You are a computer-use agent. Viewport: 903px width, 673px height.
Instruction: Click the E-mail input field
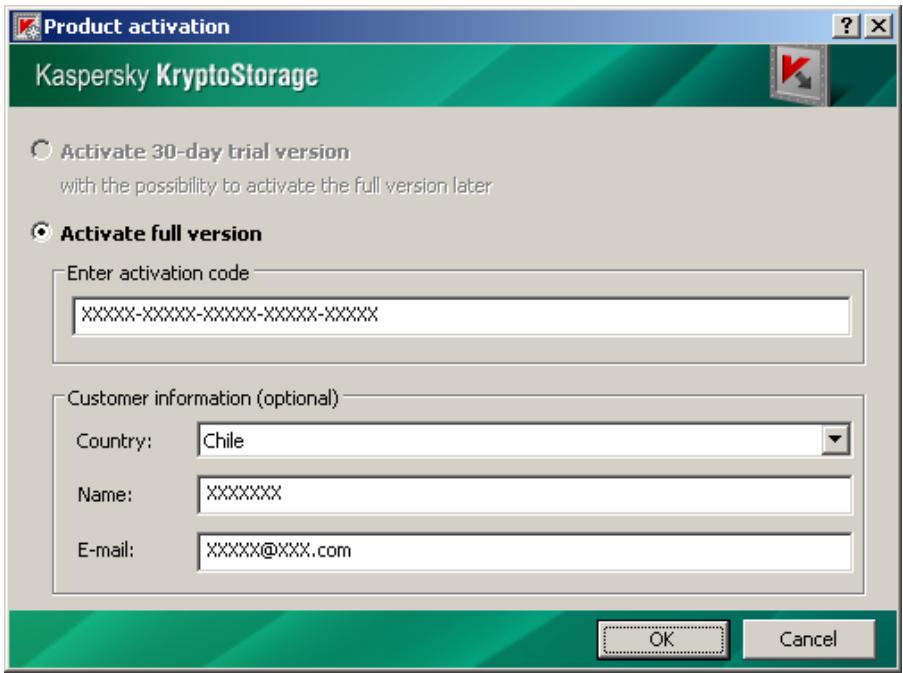(524, 552)
